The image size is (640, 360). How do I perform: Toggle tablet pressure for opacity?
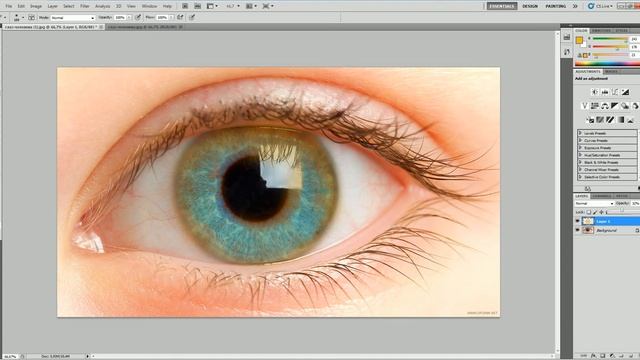pyautogui.click(x=138, y=18)
